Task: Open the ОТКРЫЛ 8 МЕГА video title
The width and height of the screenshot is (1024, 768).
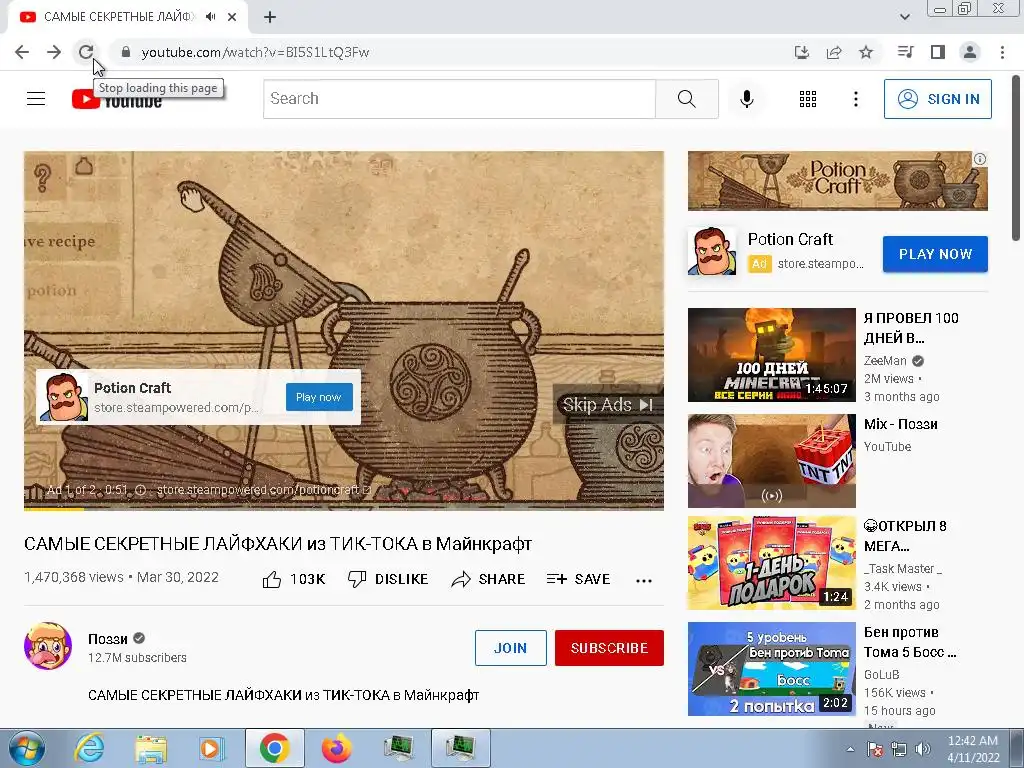Action: [x=905, y=536]
